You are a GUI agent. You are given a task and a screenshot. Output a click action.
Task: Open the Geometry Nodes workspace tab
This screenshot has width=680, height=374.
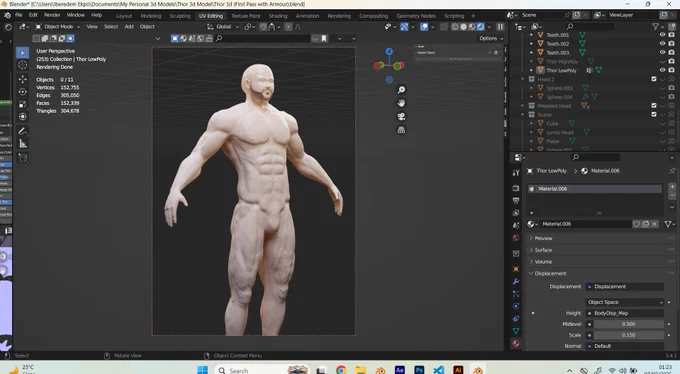click(x=416, y=16)
